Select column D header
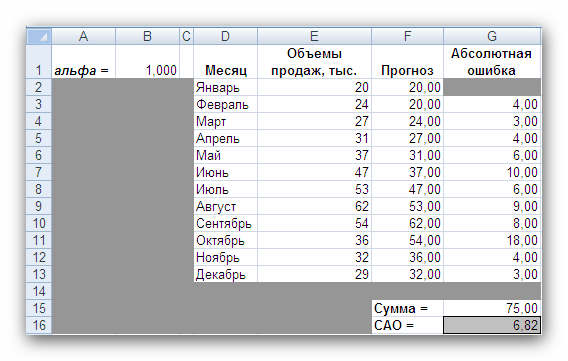The width and height of the screenshot is (568, 361). [x=225, y=36]
